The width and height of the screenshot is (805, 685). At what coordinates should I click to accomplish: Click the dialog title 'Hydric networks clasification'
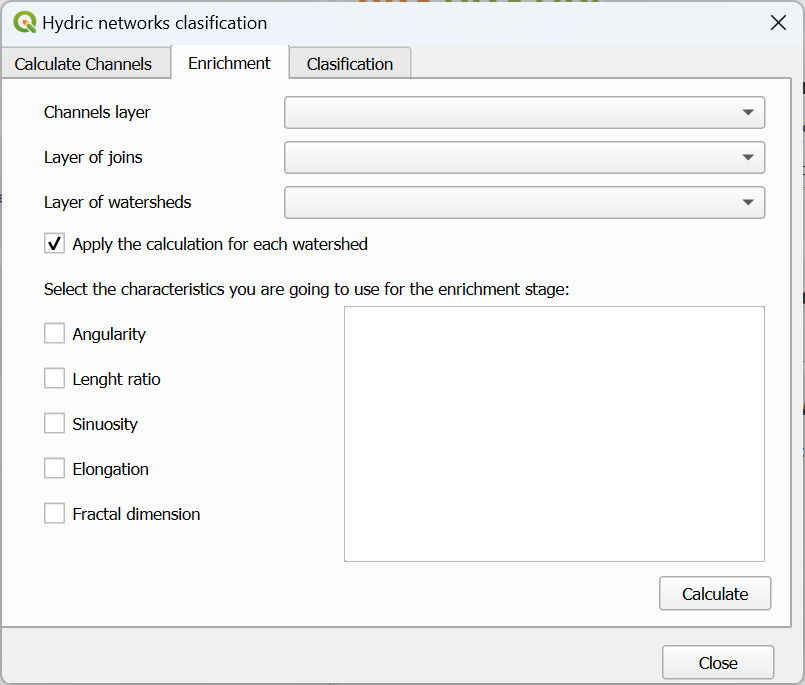pyautogui.click(x=154, y=22)
